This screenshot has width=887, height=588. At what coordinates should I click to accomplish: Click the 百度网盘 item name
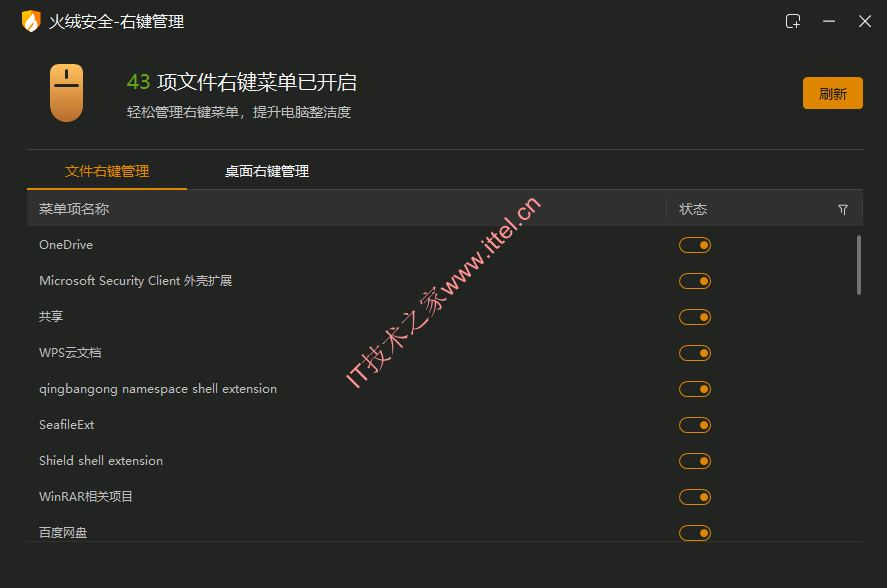click(63, 533)
